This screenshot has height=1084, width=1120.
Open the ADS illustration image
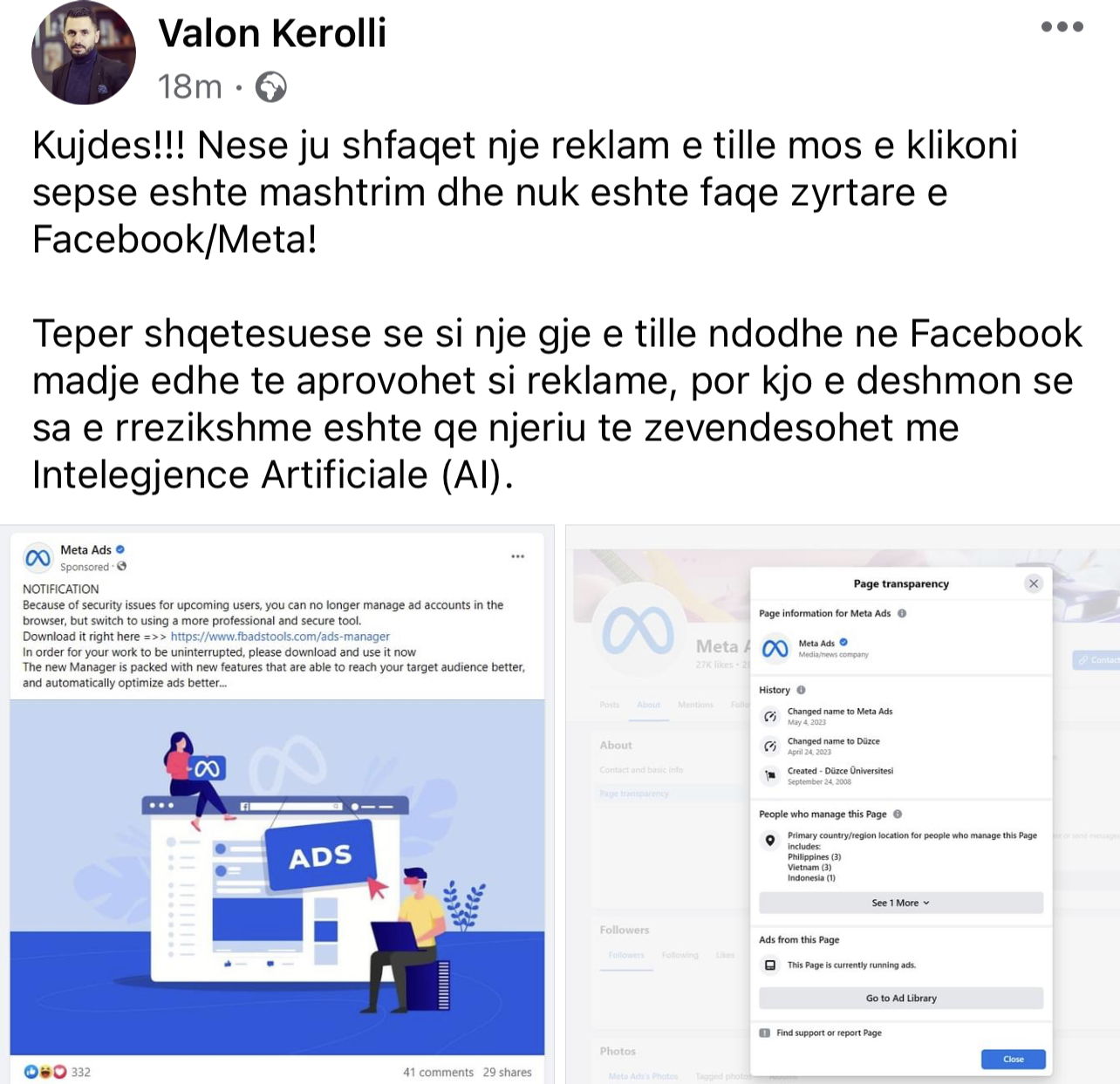(x=277, y=877)
